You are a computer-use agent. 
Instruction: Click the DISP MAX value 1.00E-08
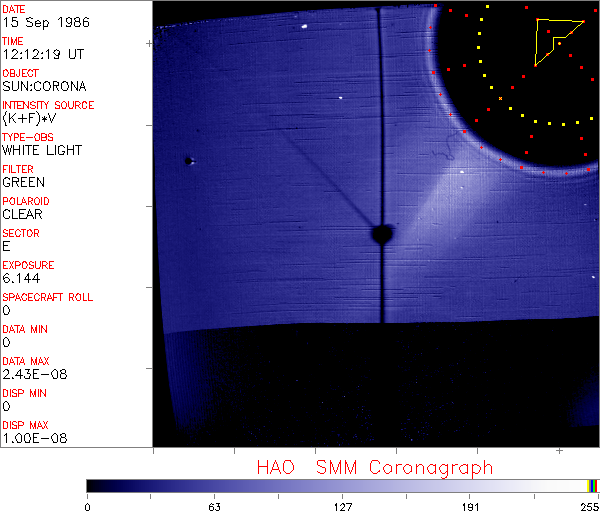tap(31, 438)
